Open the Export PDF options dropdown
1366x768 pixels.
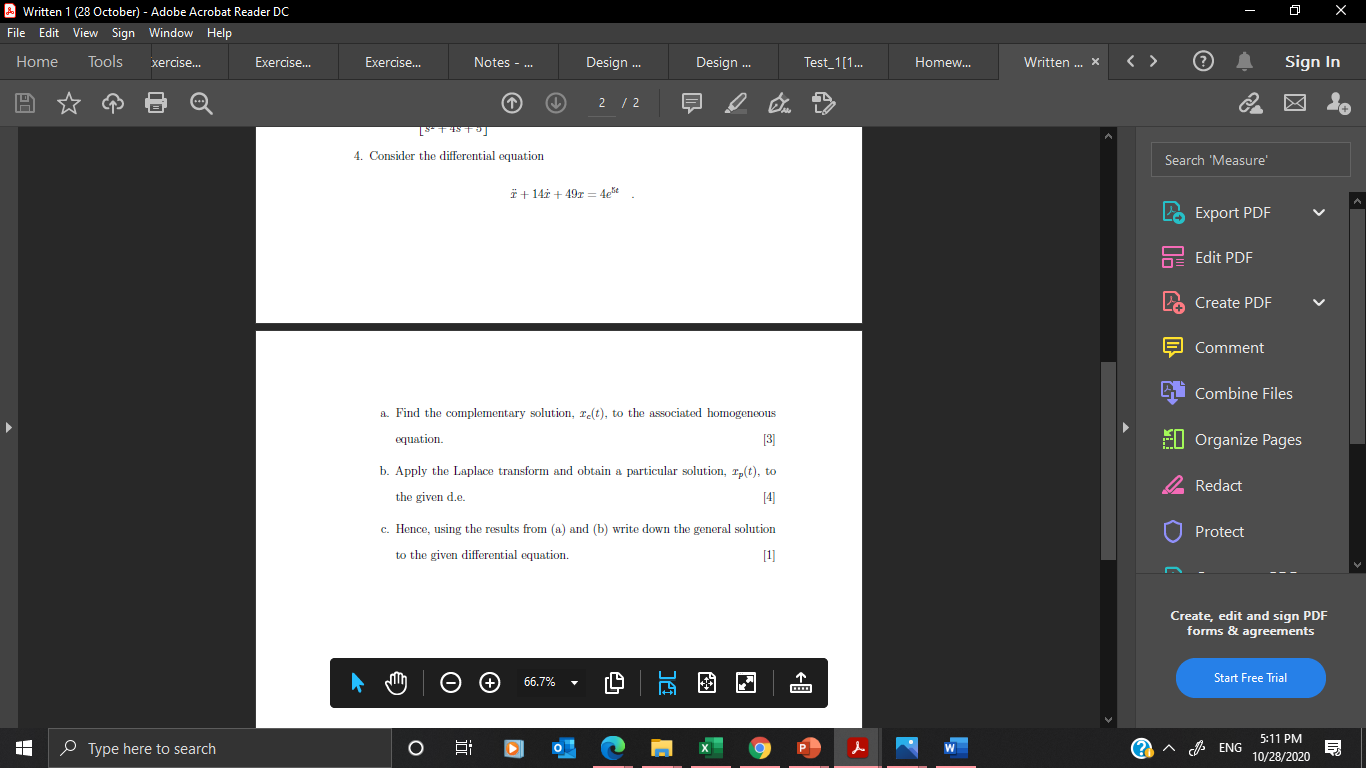(1318, 212)
